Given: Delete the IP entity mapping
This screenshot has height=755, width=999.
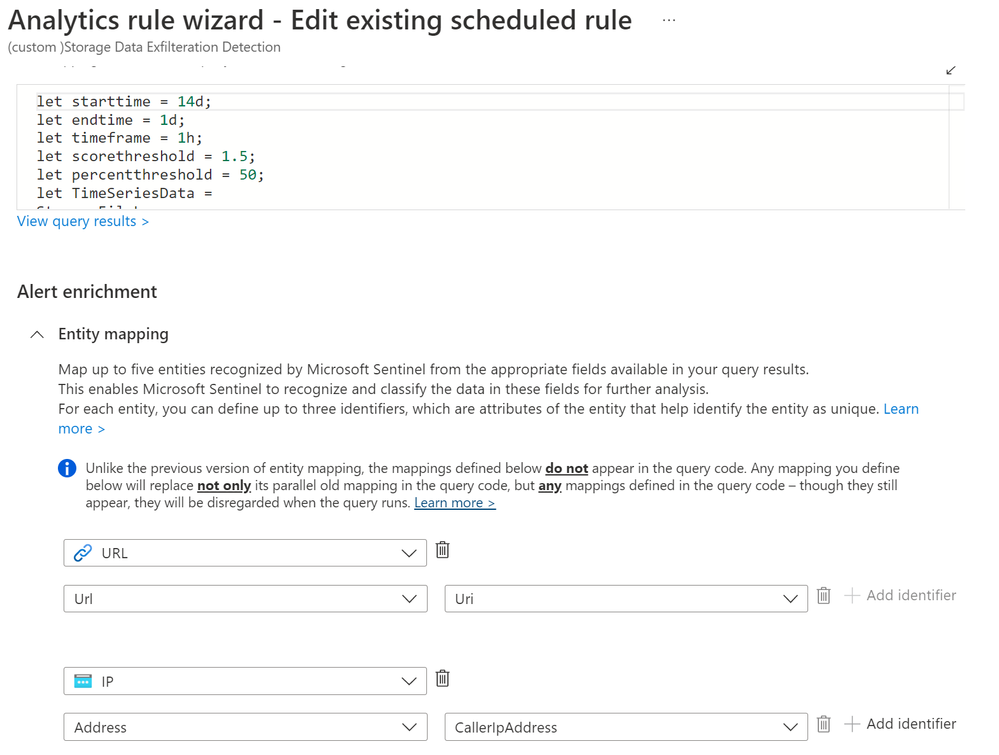Looking at the screenshot, I should point(443,679).
